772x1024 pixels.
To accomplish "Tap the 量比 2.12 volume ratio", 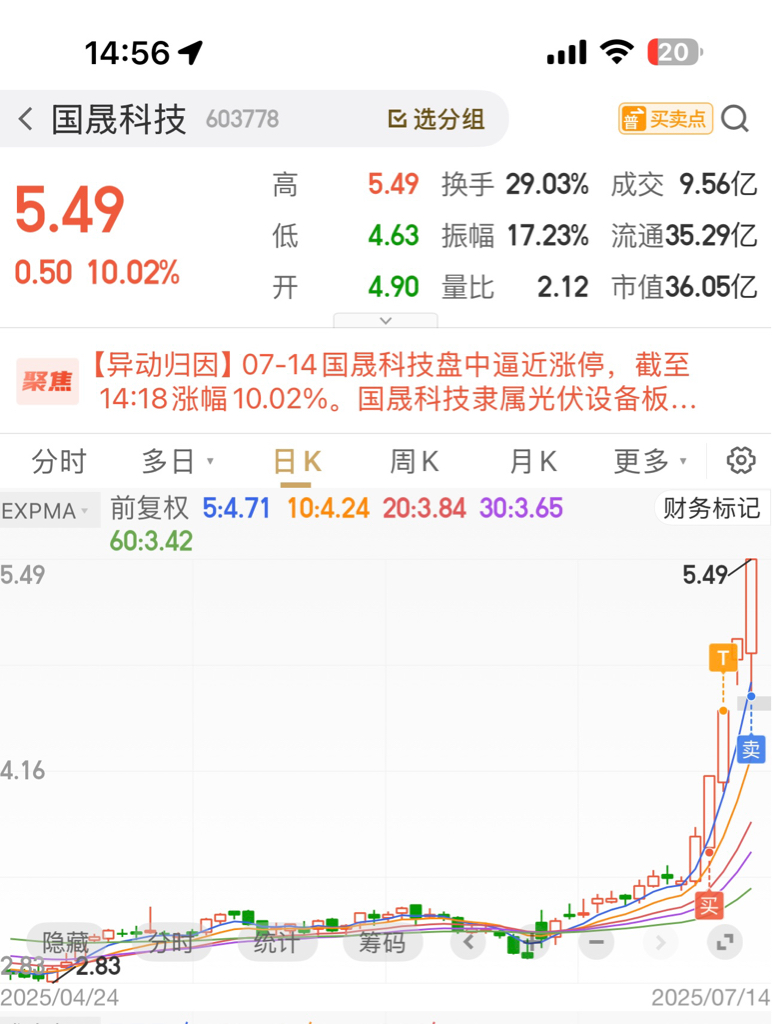I will point(515,287).
